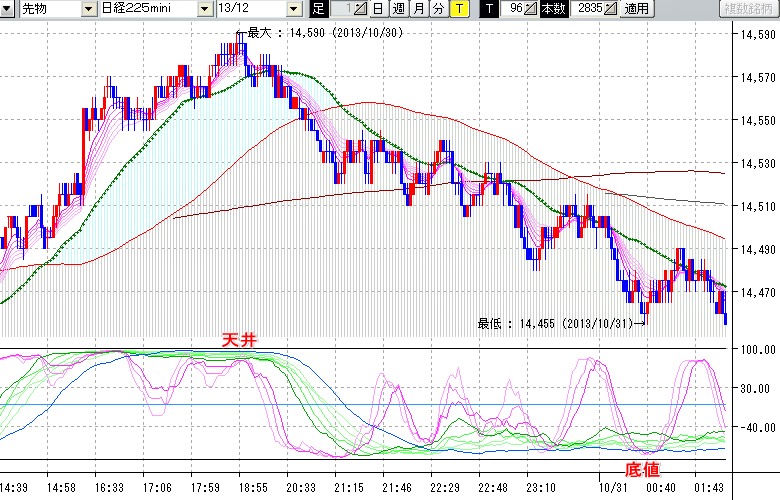Switch to 週 weekly timeframe

tap(398, 9)
